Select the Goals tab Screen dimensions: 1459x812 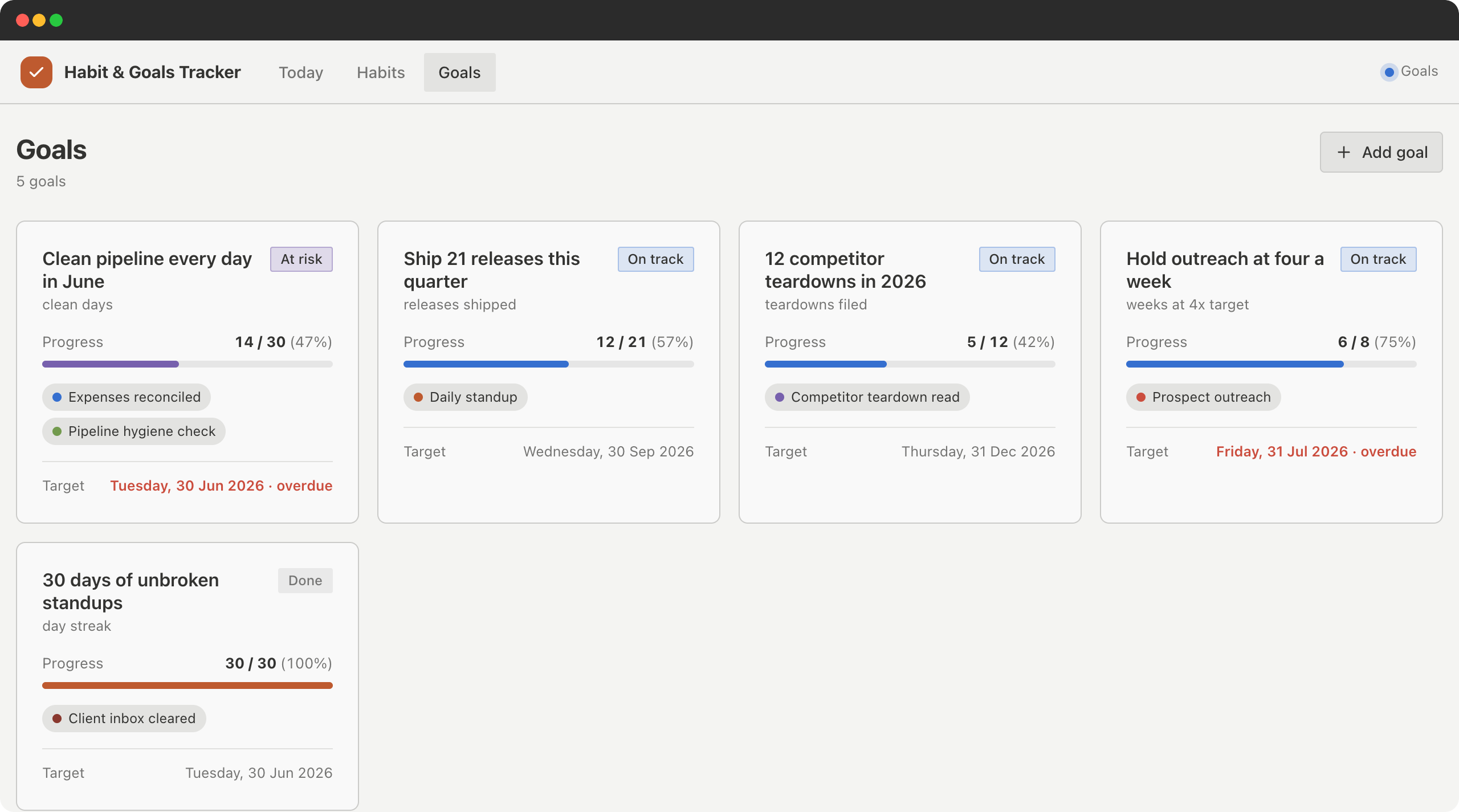[x=459, y=72]
